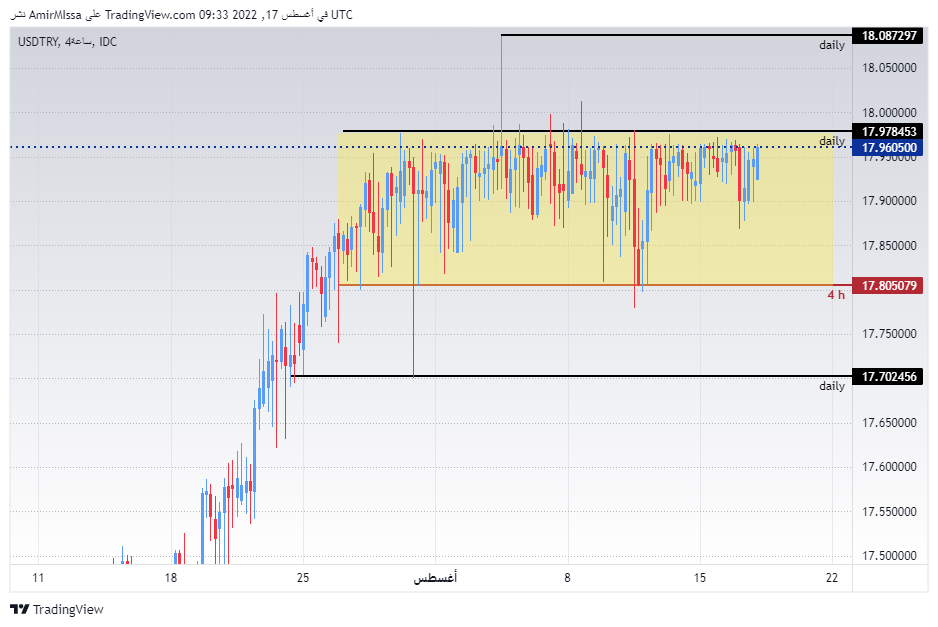Click the 'daily' label under the 17.702456 line
Screen dimensions: 938x627
pyautogui.click(x=832, y=386)
